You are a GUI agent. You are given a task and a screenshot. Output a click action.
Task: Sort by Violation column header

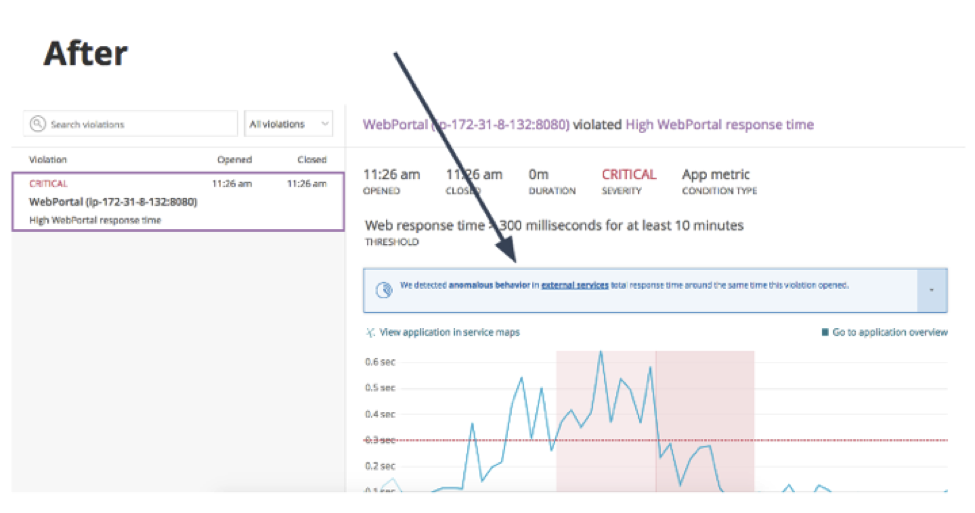tap(48, 160)
